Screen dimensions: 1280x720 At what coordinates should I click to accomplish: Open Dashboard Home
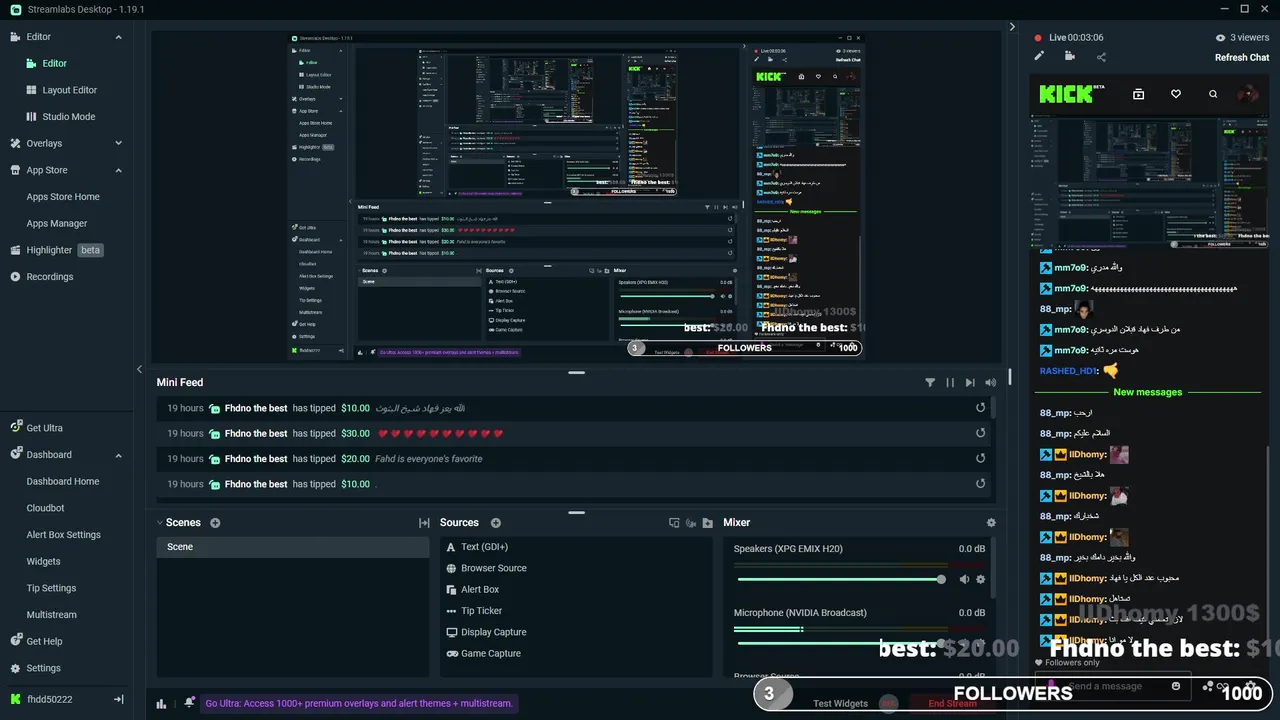(63, 482)
